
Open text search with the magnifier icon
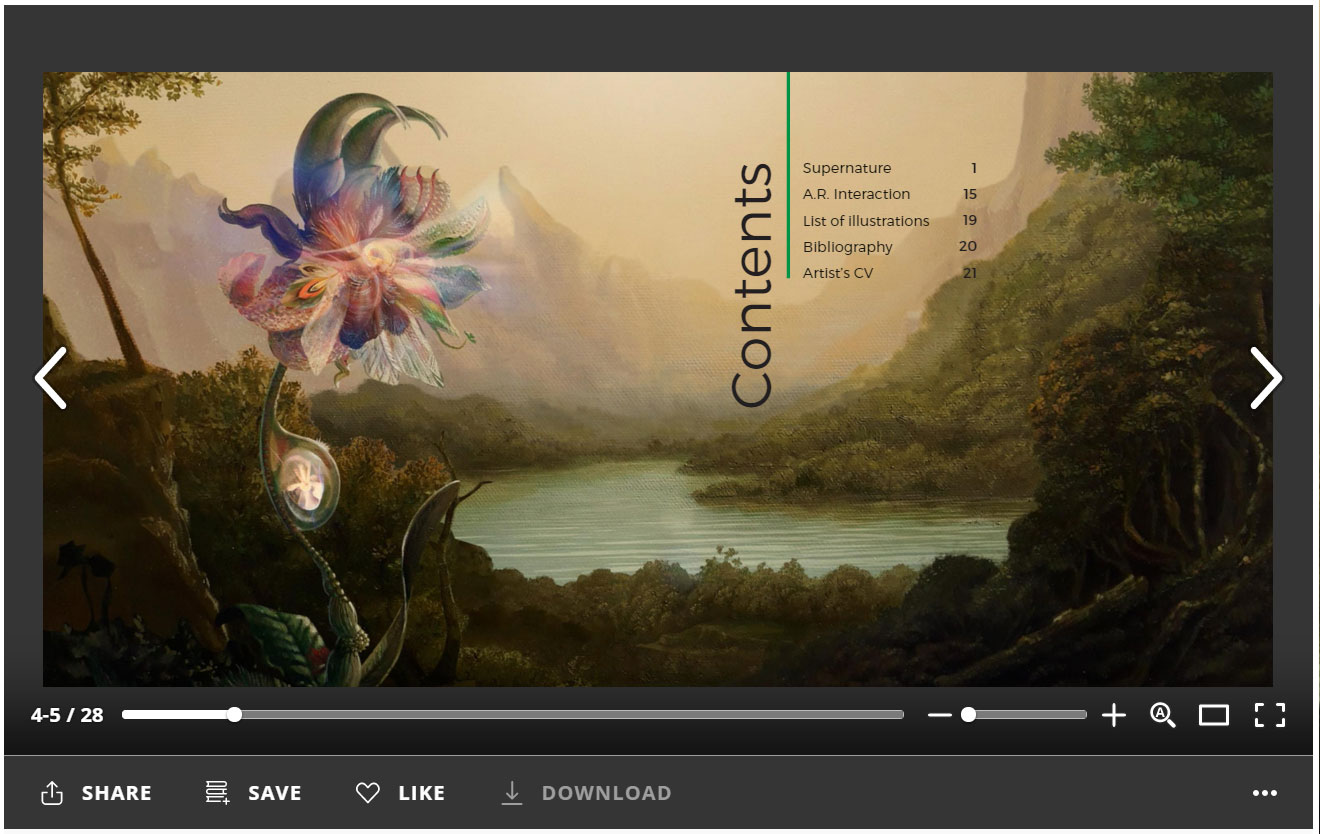tap(1161, 714)
